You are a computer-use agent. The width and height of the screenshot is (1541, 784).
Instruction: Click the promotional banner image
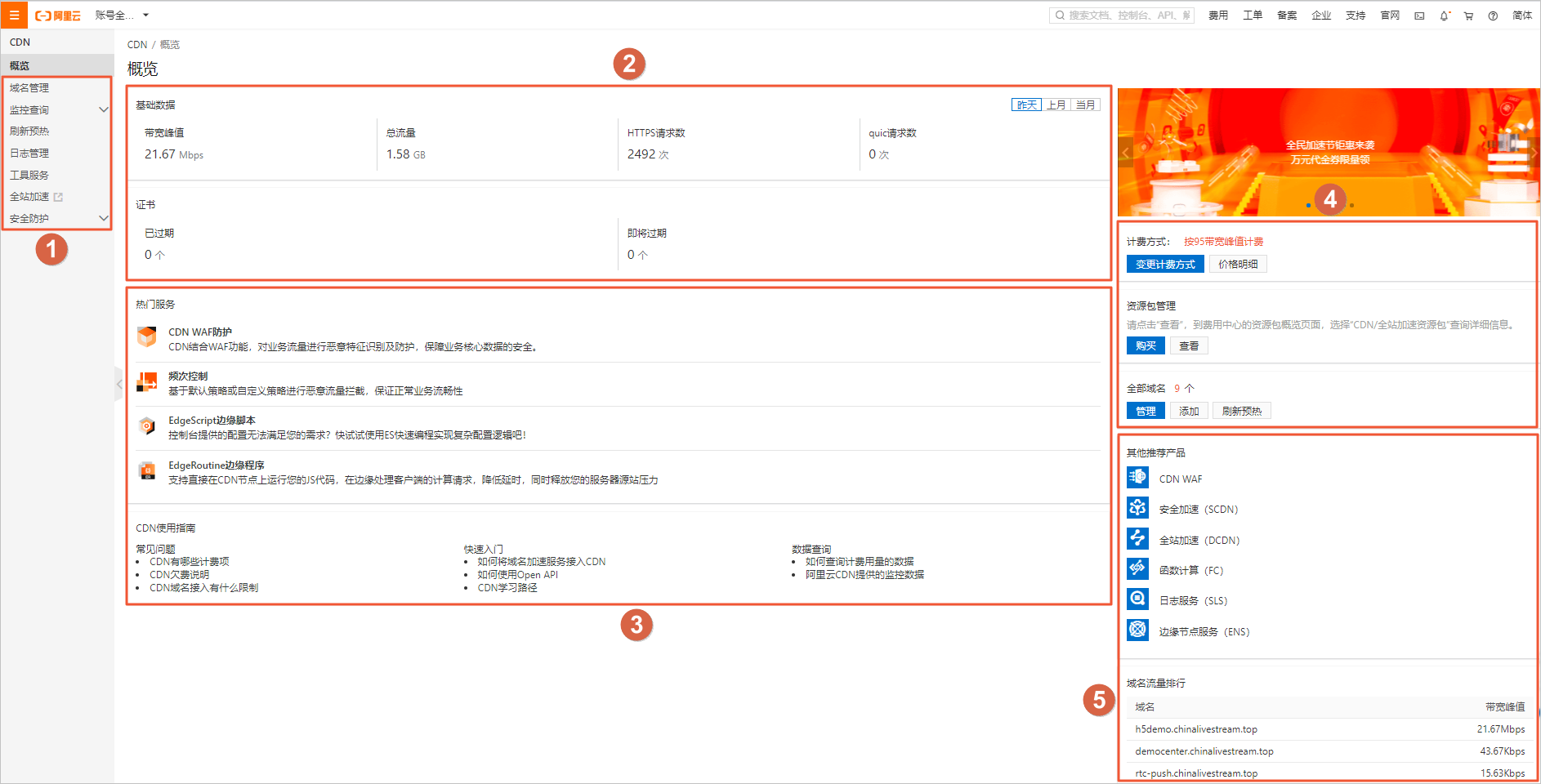tap(1329, 153)
